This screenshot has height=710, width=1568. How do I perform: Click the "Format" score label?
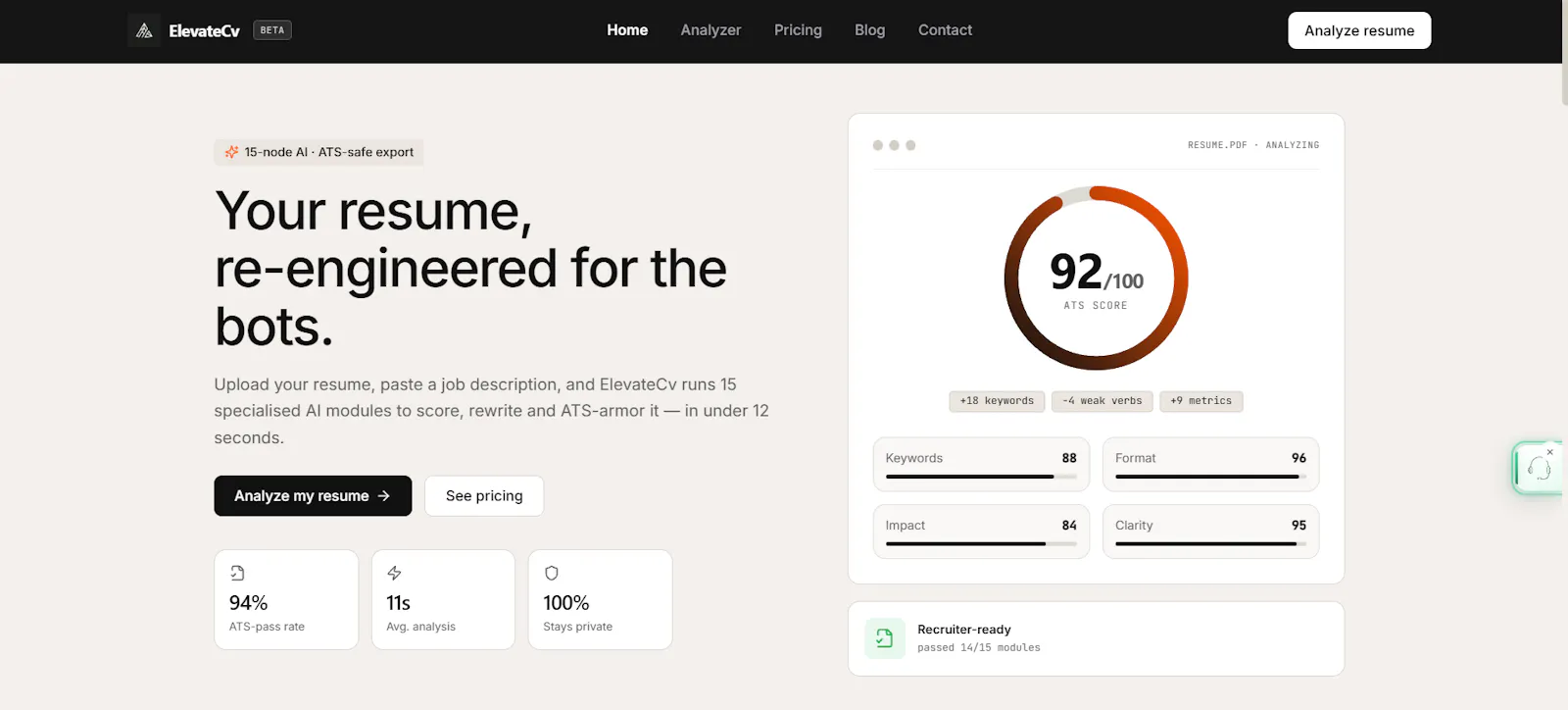(x=1136, y=458)
